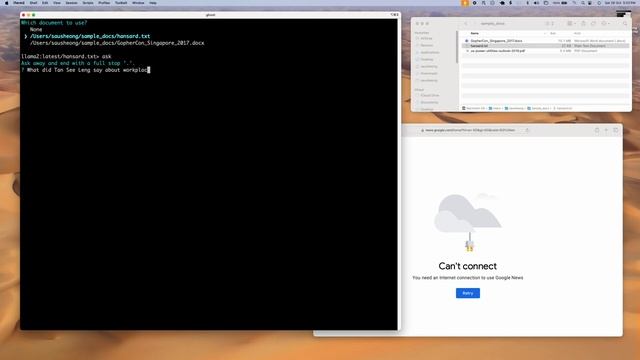Viewport: 640px width, 360px height.
Task: Select AirDrop in Finder sidebar
Action: point(426,38)
